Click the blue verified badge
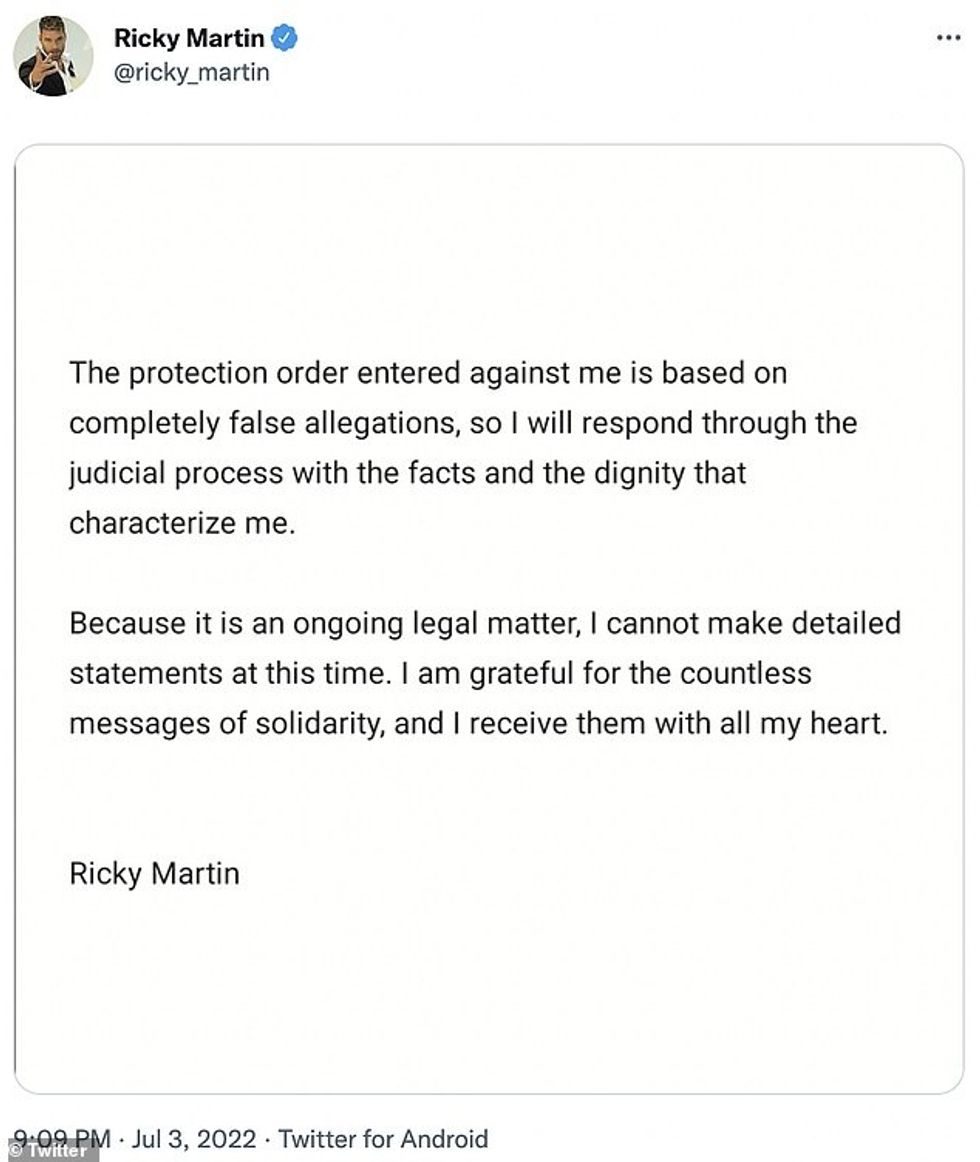 (286, 39)
